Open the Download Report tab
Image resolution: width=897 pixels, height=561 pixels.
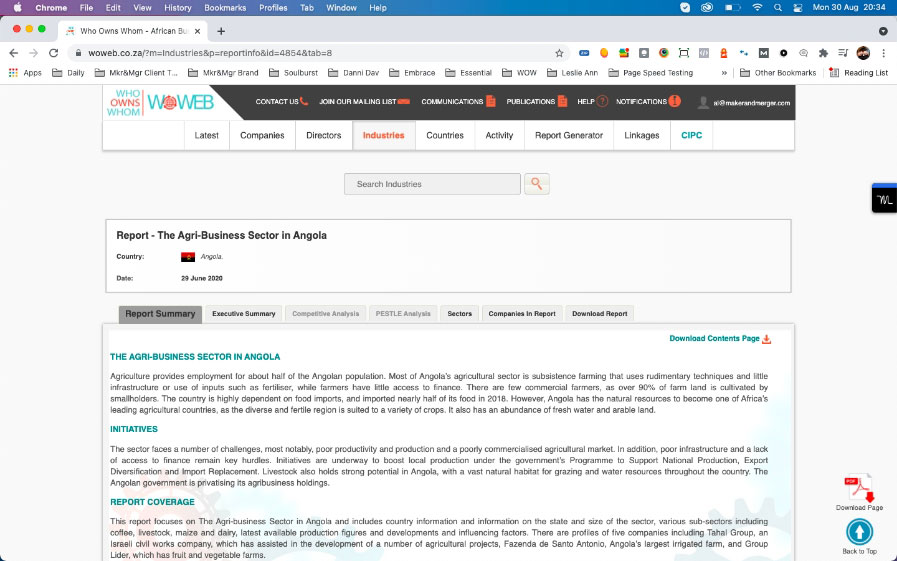coord(600,314)
